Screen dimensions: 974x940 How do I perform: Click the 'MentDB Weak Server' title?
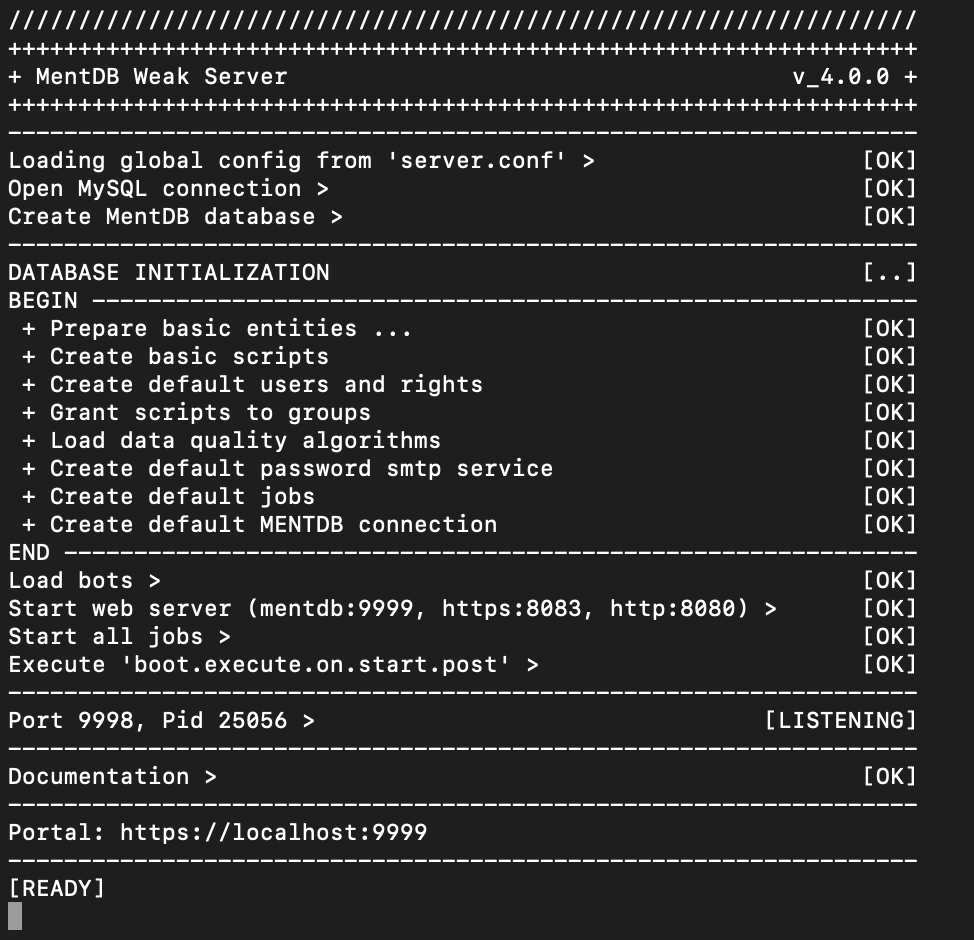pyautogui.click(x=161, y=77)
